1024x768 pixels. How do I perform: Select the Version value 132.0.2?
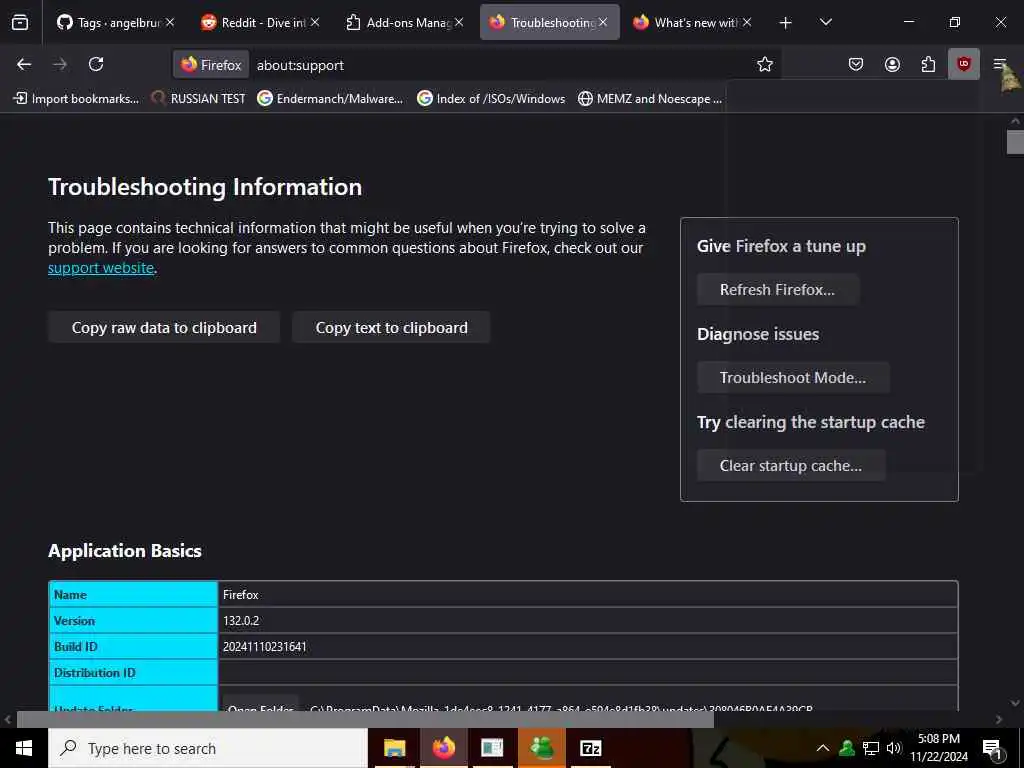click(x=241, y=620)
